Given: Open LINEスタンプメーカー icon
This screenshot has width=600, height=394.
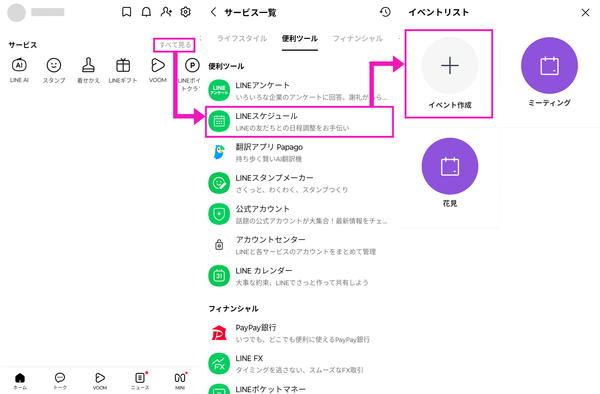Looking at the screenshot, I should [x=219, y=183].
